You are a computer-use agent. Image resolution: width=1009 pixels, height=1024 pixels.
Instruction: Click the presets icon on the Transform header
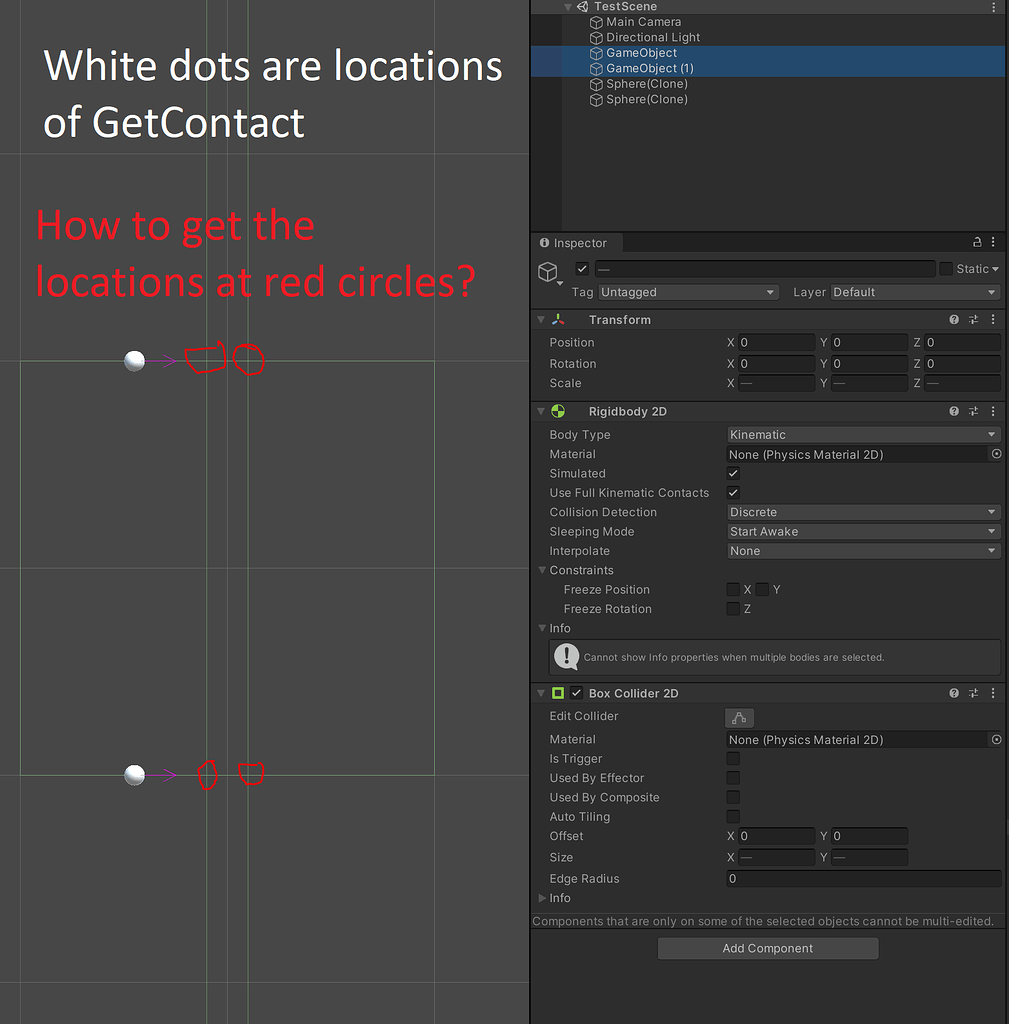pos(972,319)
